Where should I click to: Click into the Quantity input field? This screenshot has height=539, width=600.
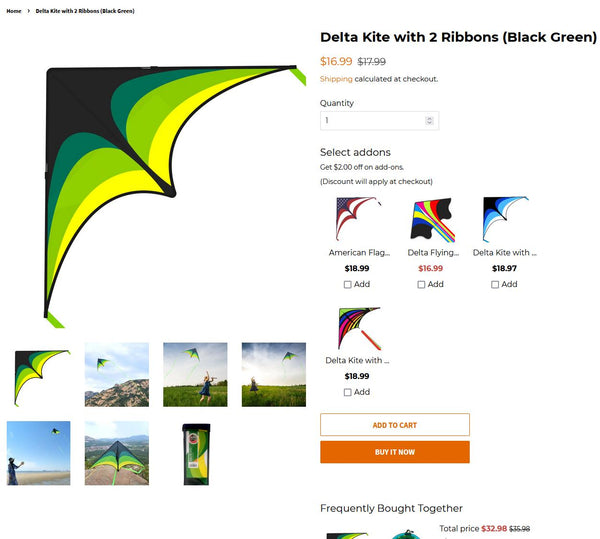(379, 121)
